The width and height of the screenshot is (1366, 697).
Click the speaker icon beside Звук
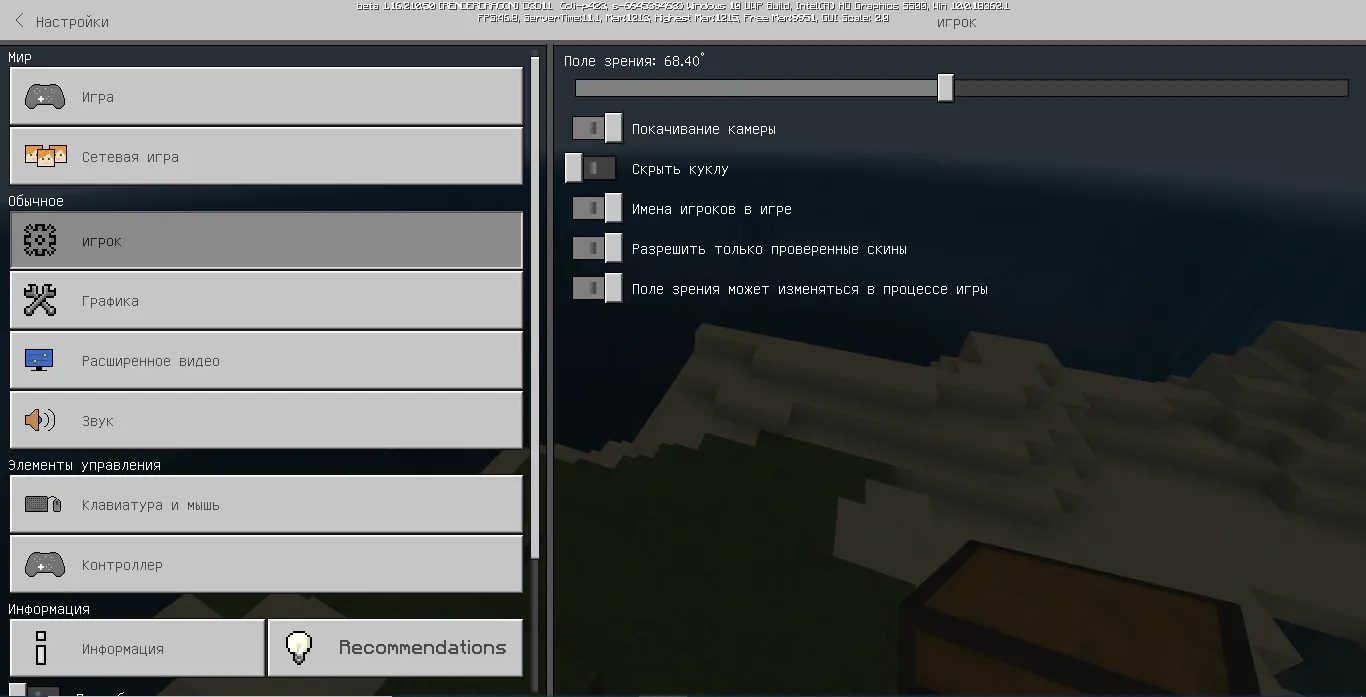coord(40,421)
